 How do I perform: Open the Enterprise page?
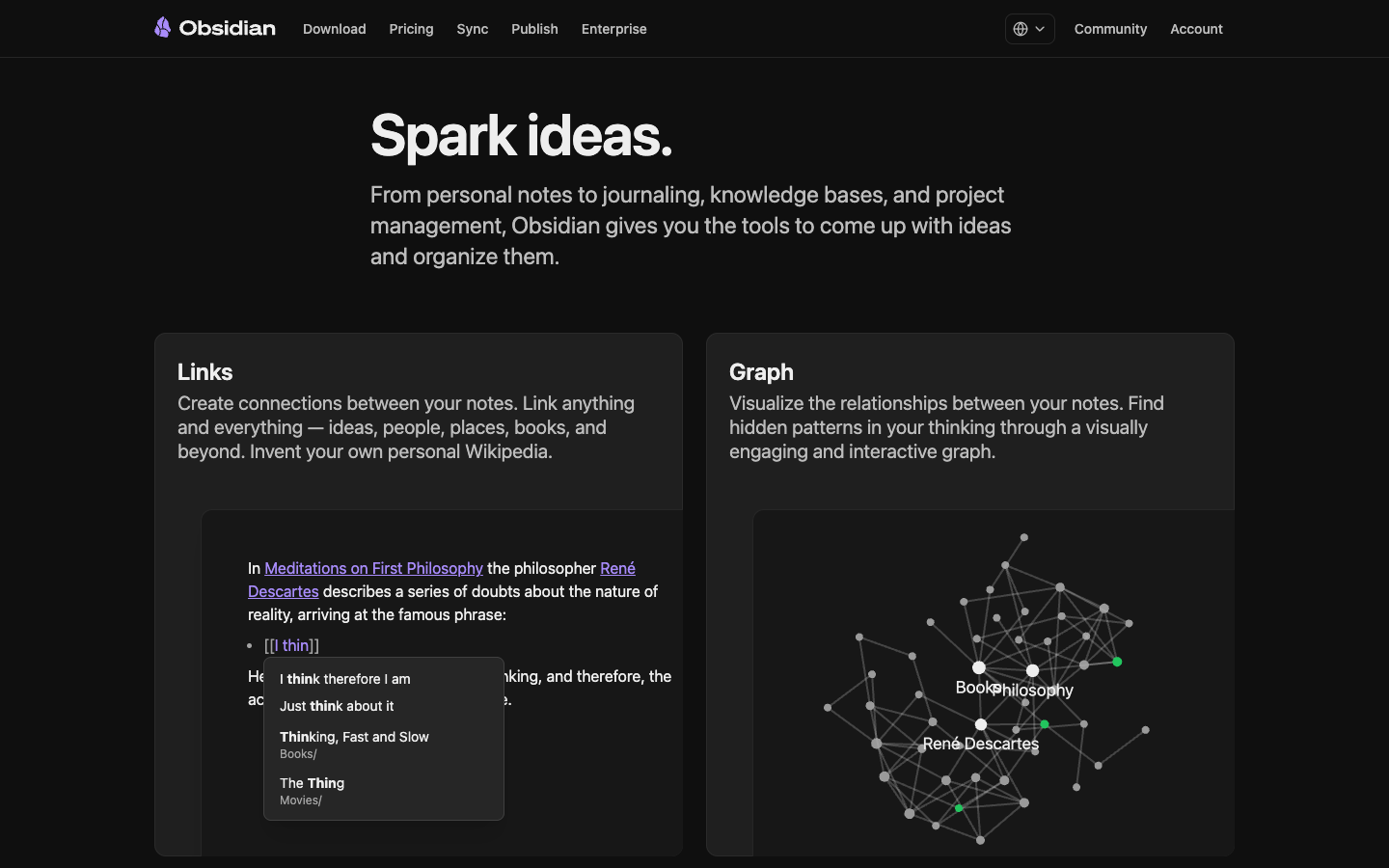coord(613,29)
